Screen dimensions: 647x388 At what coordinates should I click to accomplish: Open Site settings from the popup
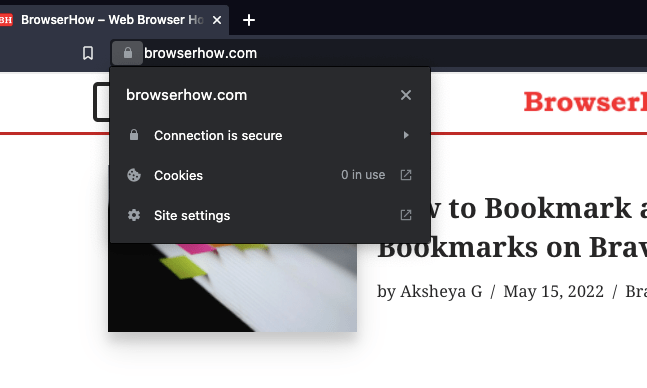[x=270, y=215]
